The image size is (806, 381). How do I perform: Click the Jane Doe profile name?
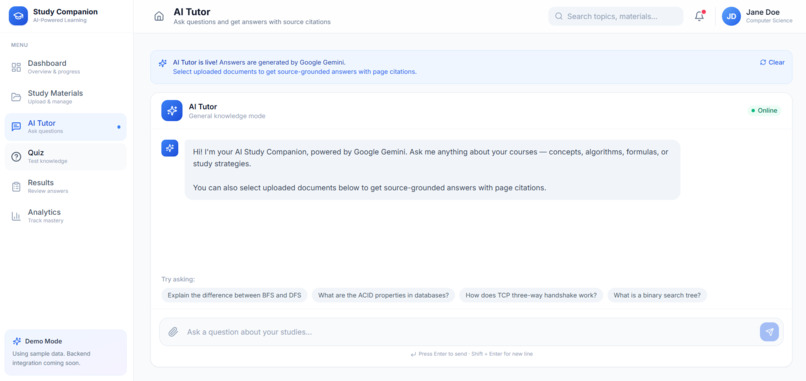coord(762,12)
